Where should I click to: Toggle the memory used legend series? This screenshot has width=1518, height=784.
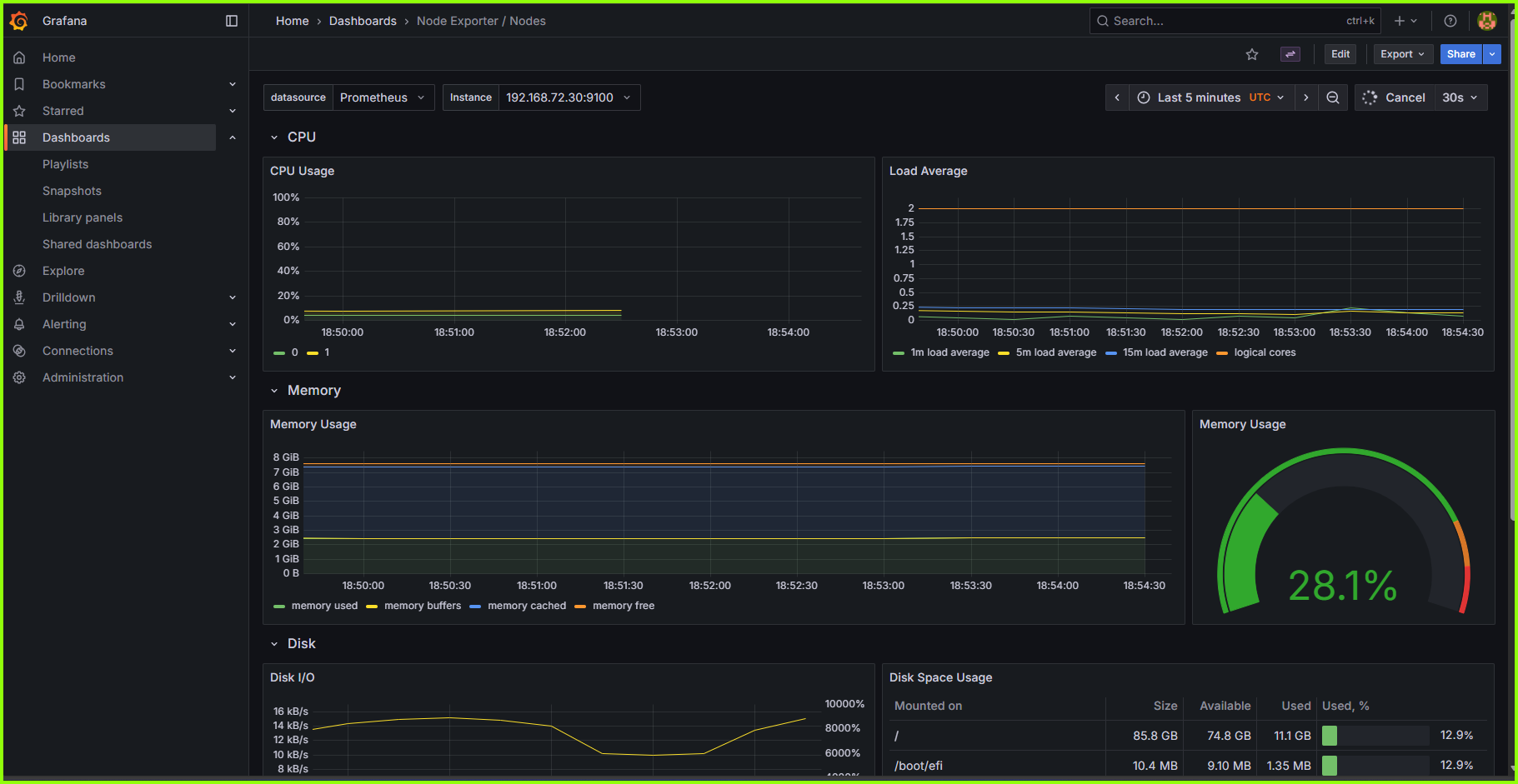tap(323, 606)
